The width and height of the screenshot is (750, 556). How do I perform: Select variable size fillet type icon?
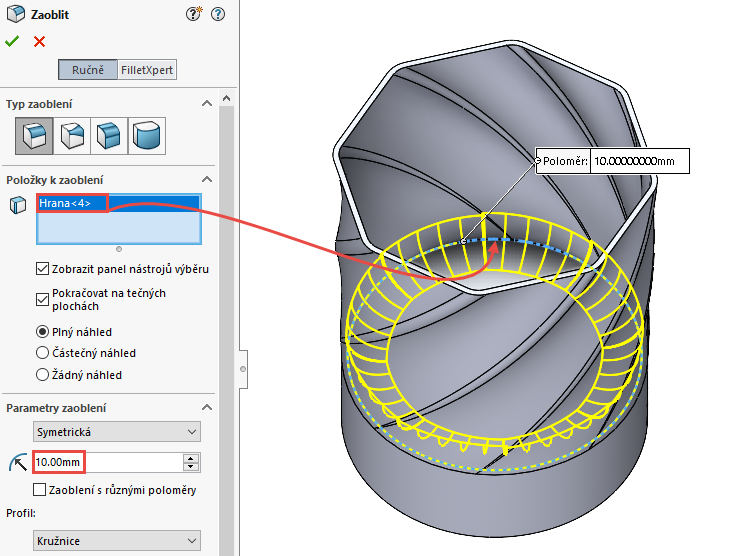(x=72, y=136)
